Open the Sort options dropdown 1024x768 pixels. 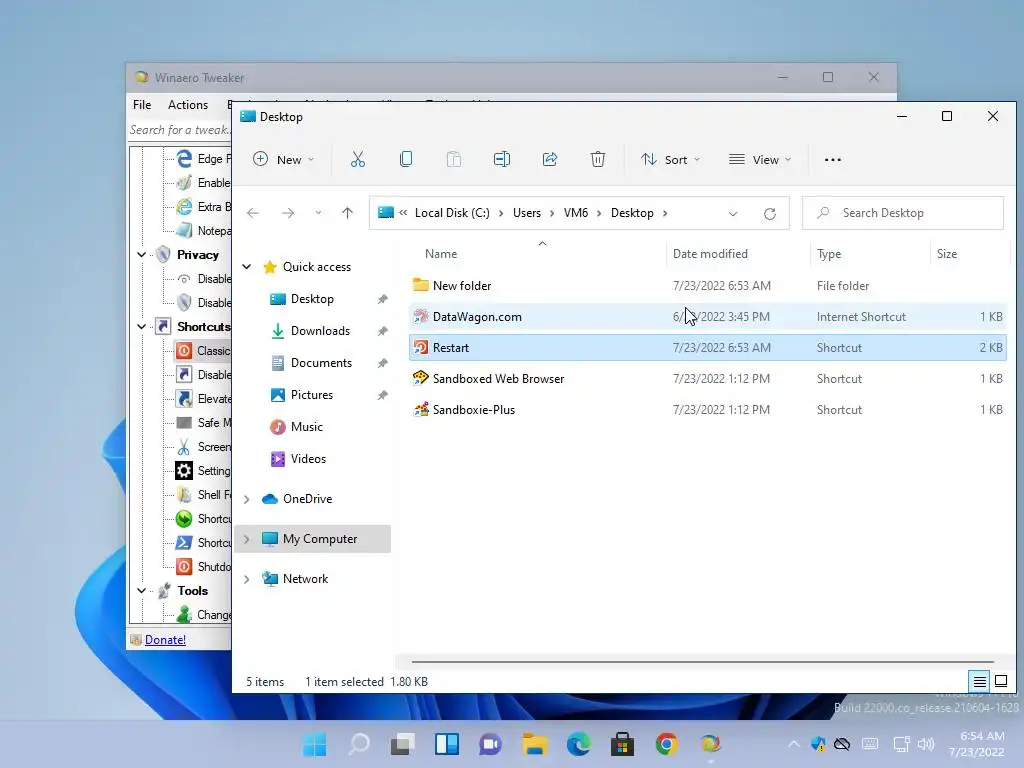pyautogui.click(x=670, y=159)
